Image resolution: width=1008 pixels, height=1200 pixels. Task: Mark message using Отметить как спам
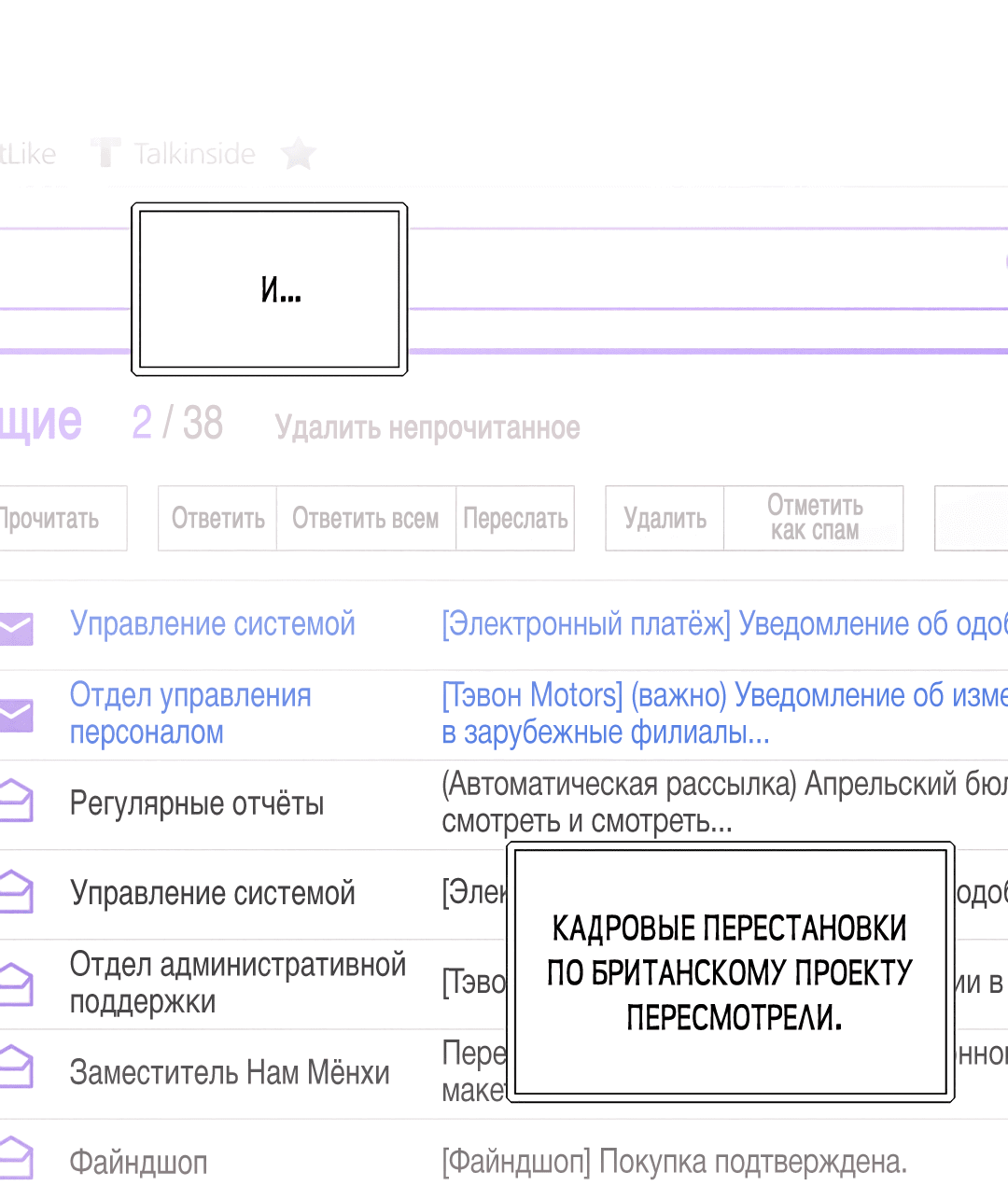(814, 519)
